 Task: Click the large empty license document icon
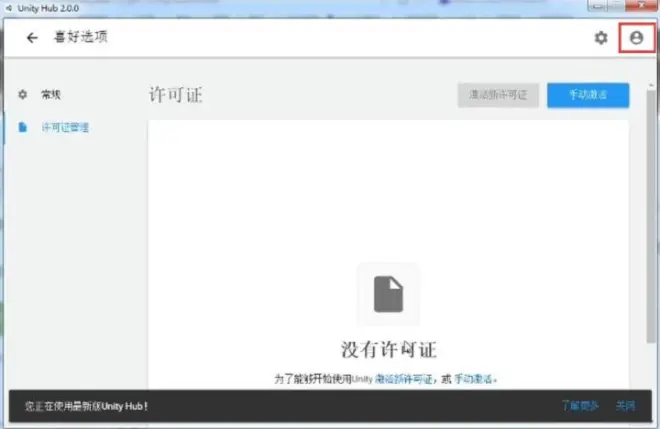coord(388,294)
